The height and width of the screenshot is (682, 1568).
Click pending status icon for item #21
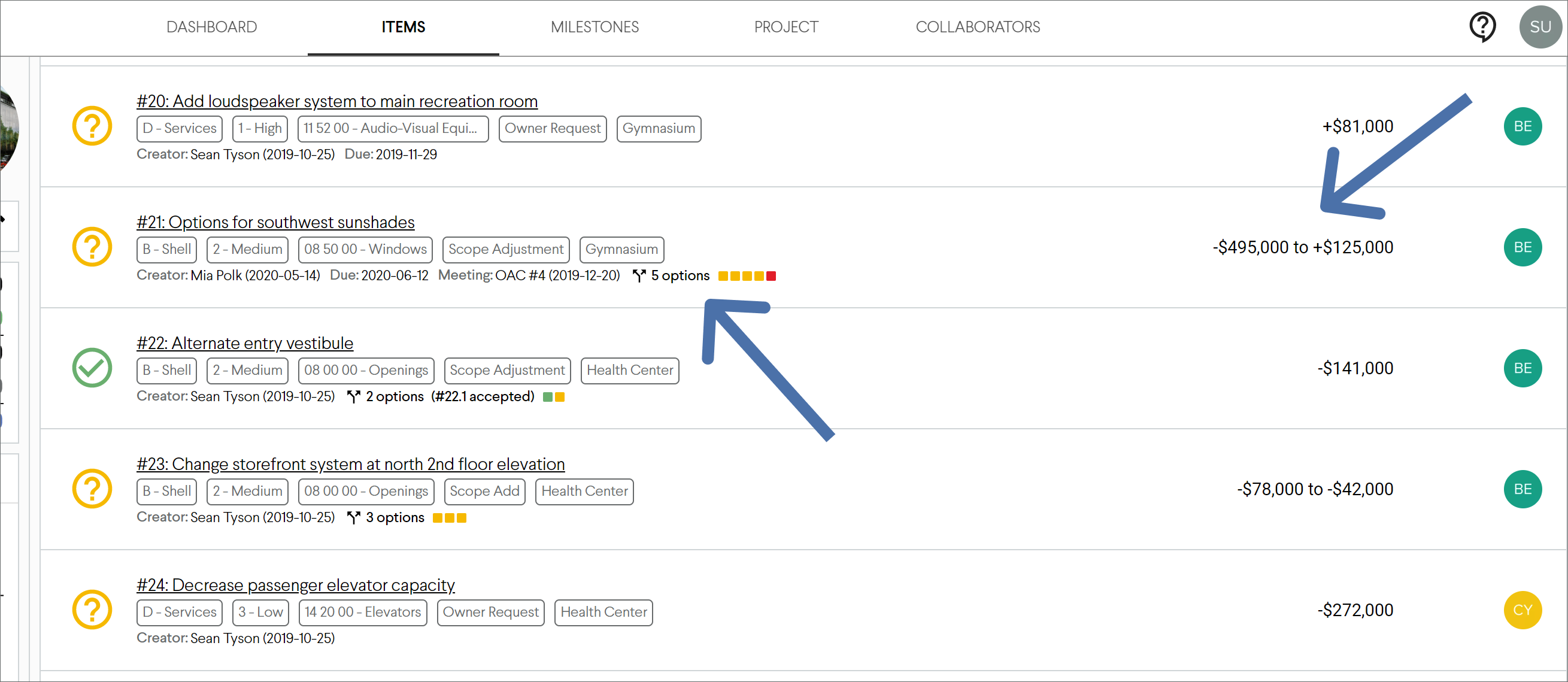[92, 247]
